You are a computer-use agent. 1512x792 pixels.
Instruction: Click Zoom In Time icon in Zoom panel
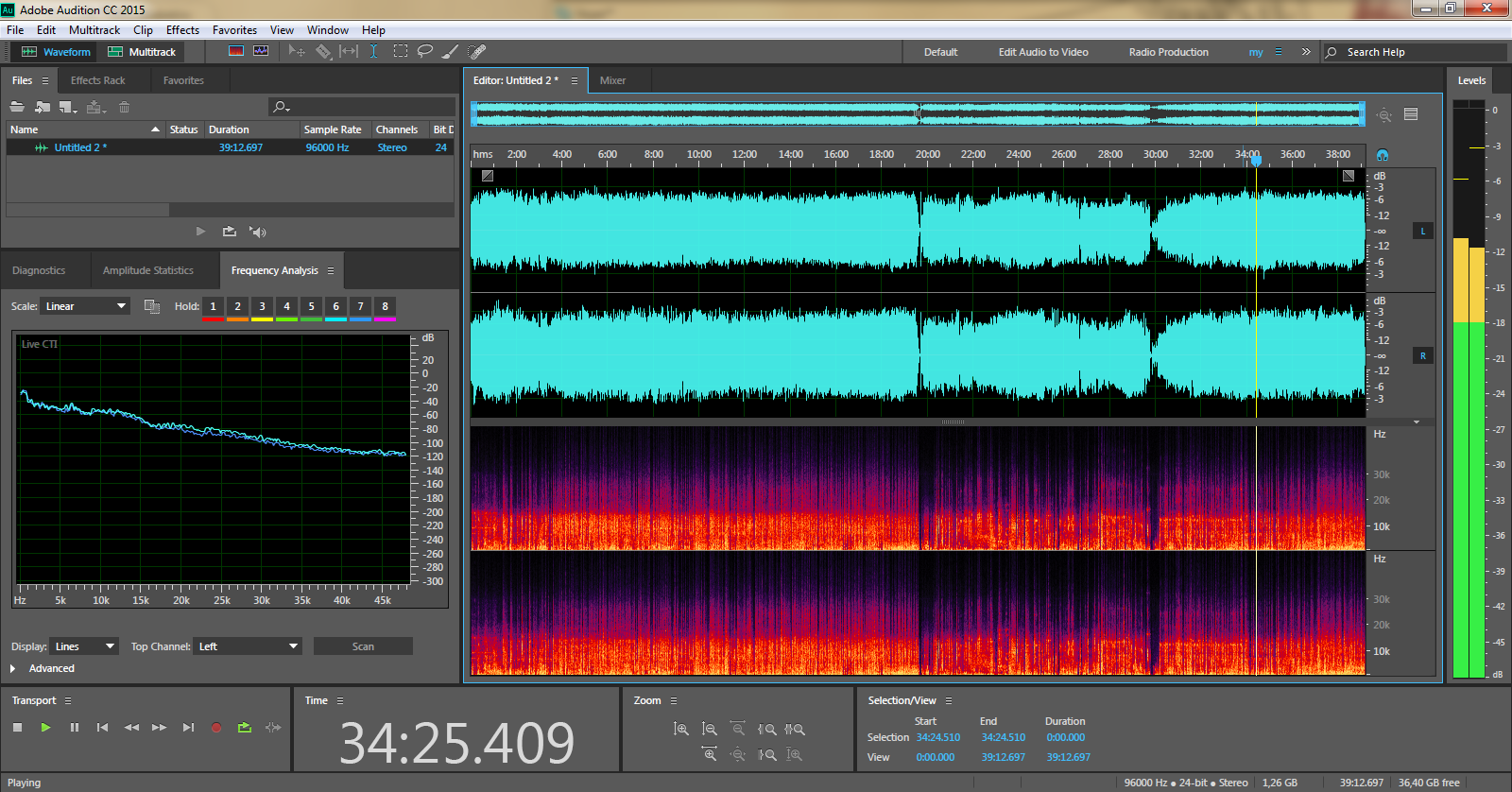709,753
